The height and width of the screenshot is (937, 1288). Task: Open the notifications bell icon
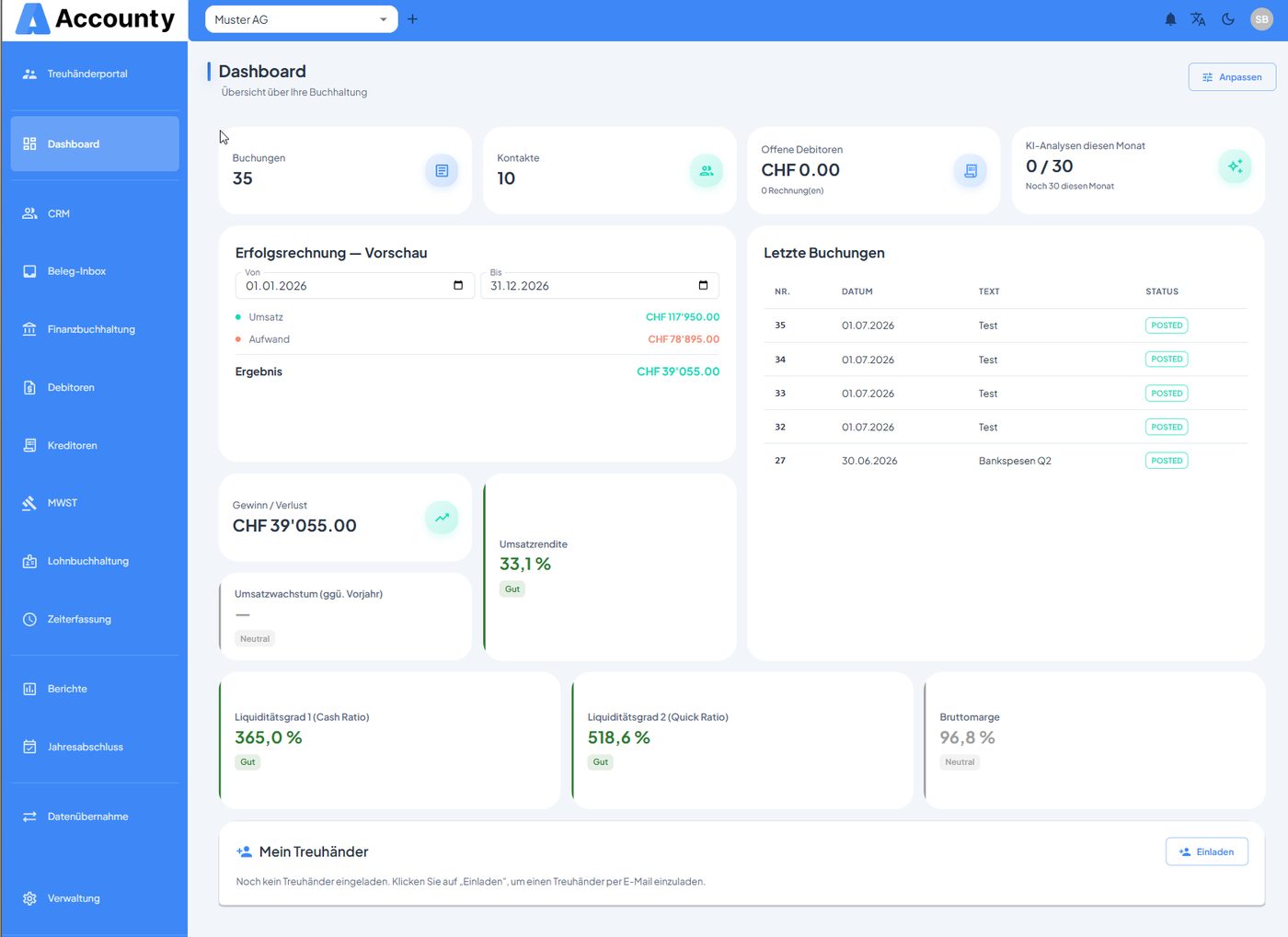(1170, 19)
